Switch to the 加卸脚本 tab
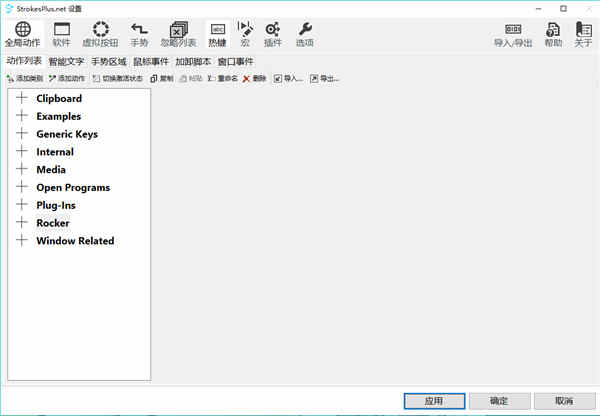The width and height of the screenshot is (600, 416). [x=193, y=62]
